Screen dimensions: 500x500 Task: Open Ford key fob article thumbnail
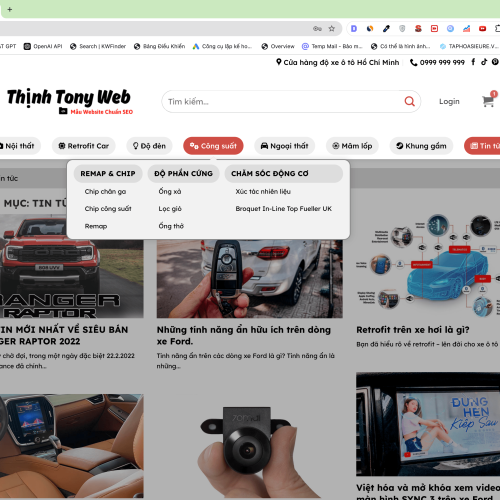pyautogui.click(x=250, y=279)
